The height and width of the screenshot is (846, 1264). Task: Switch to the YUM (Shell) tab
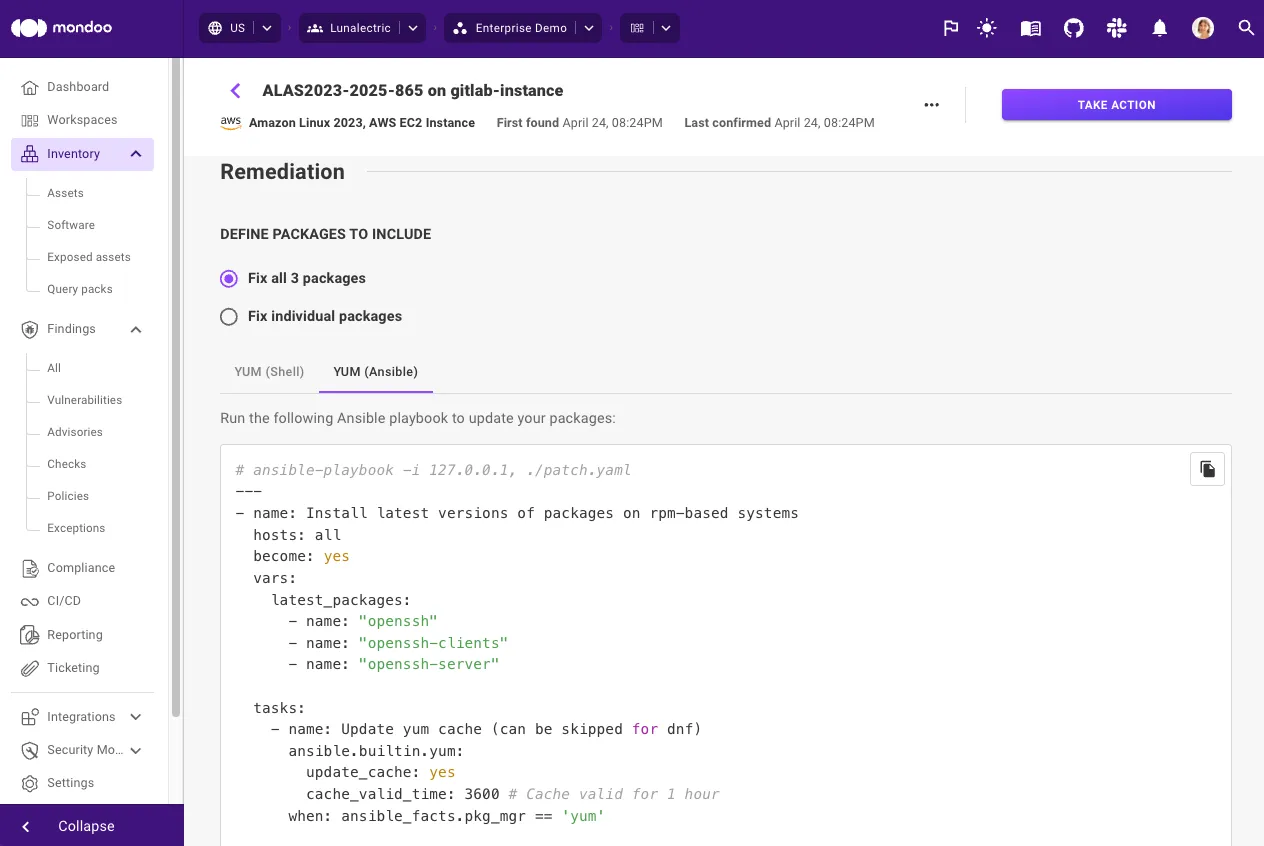(269, 371)
